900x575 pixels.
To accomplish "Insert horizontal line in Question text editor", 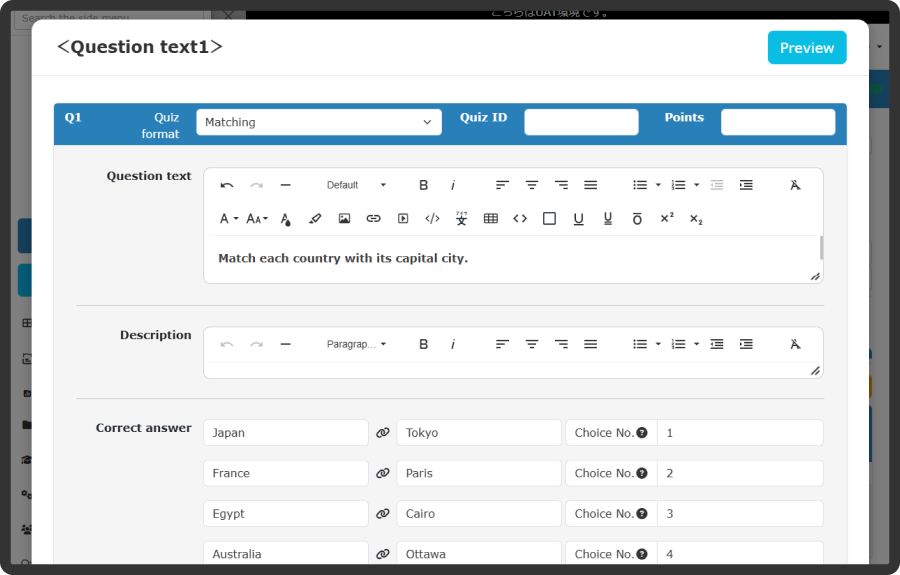I will [x=285, y=185].
